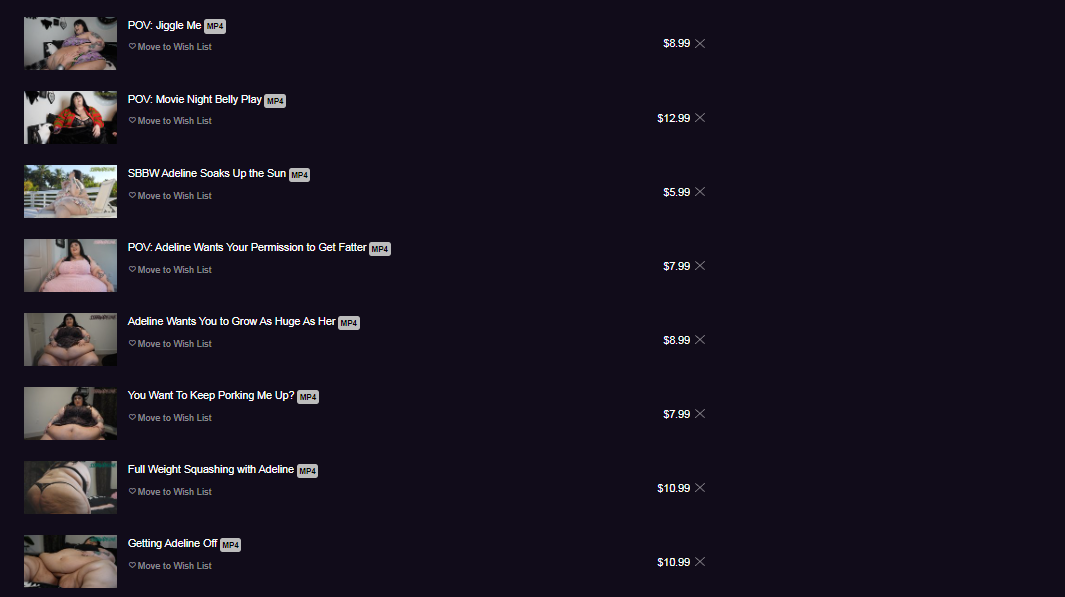Image resolution: width=1065 pixels, height=597 pixels.
Task: Open the "POV: Movie Night Belly Play" title link
Action: (195, 99)
